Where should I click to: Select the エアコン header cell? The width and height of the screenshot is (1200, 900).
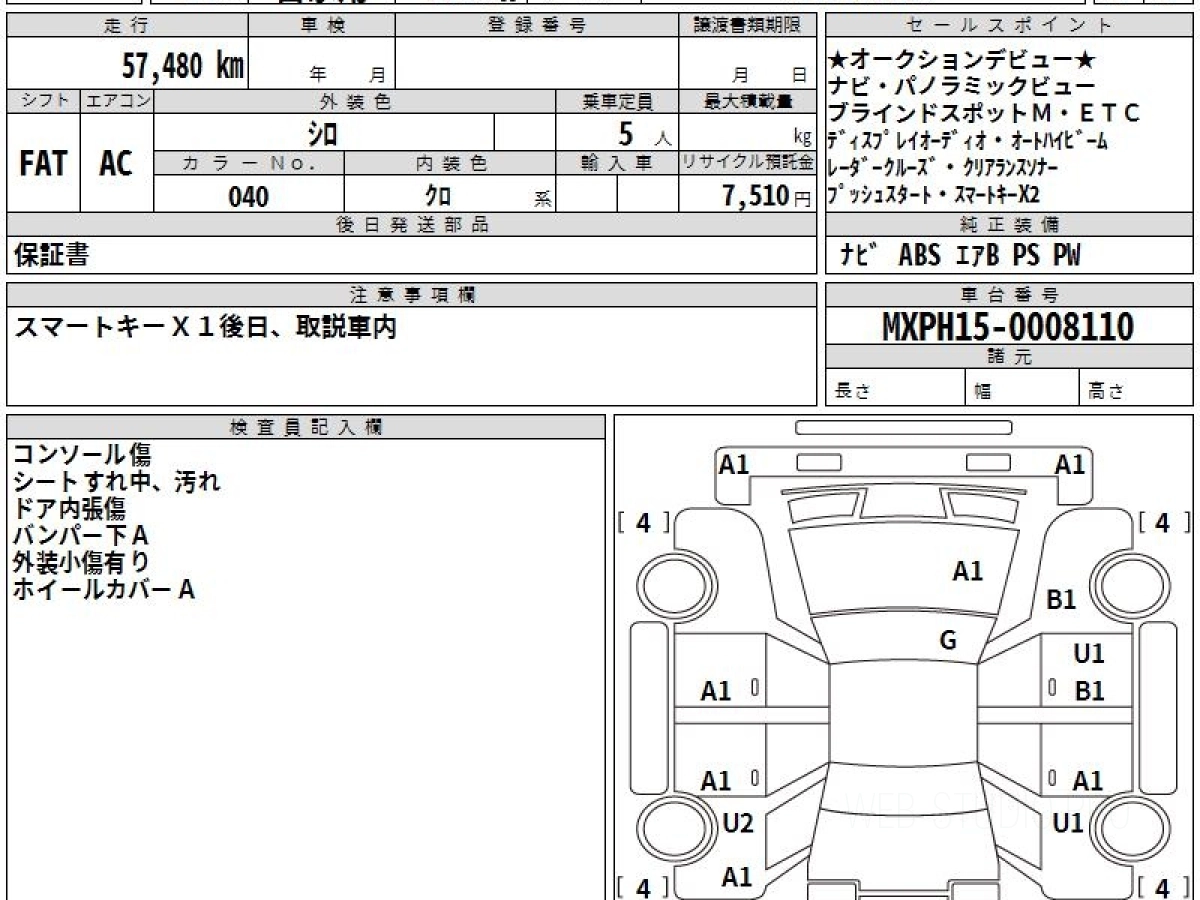(117, 101)
